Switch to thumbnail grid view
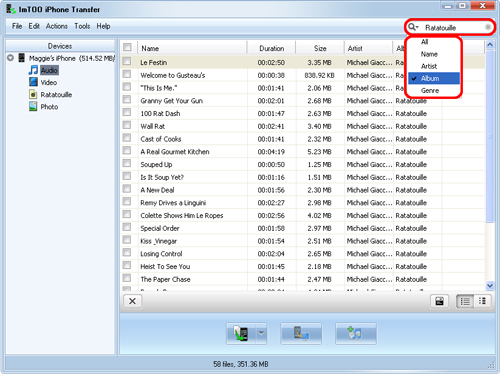Viewport: 500px width, 374px height. (482, 301)
